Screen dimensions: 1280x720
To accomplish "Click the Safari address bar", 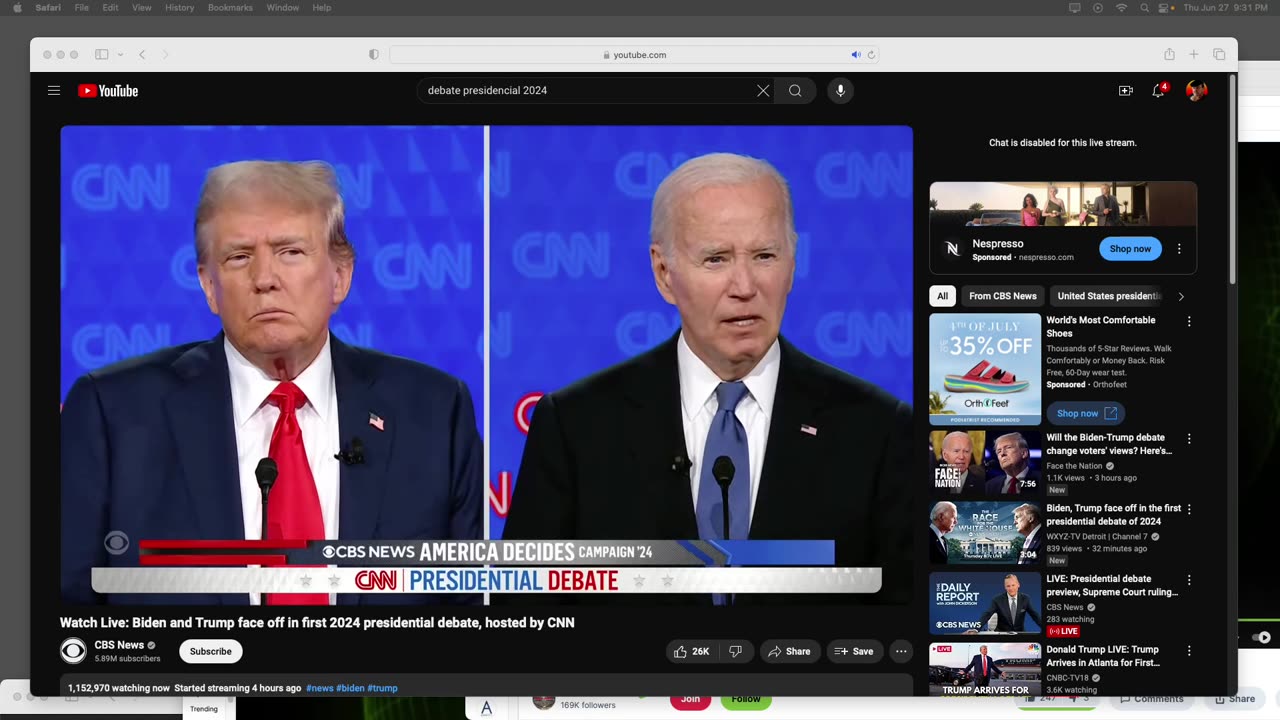I will [x=634, y=55].
